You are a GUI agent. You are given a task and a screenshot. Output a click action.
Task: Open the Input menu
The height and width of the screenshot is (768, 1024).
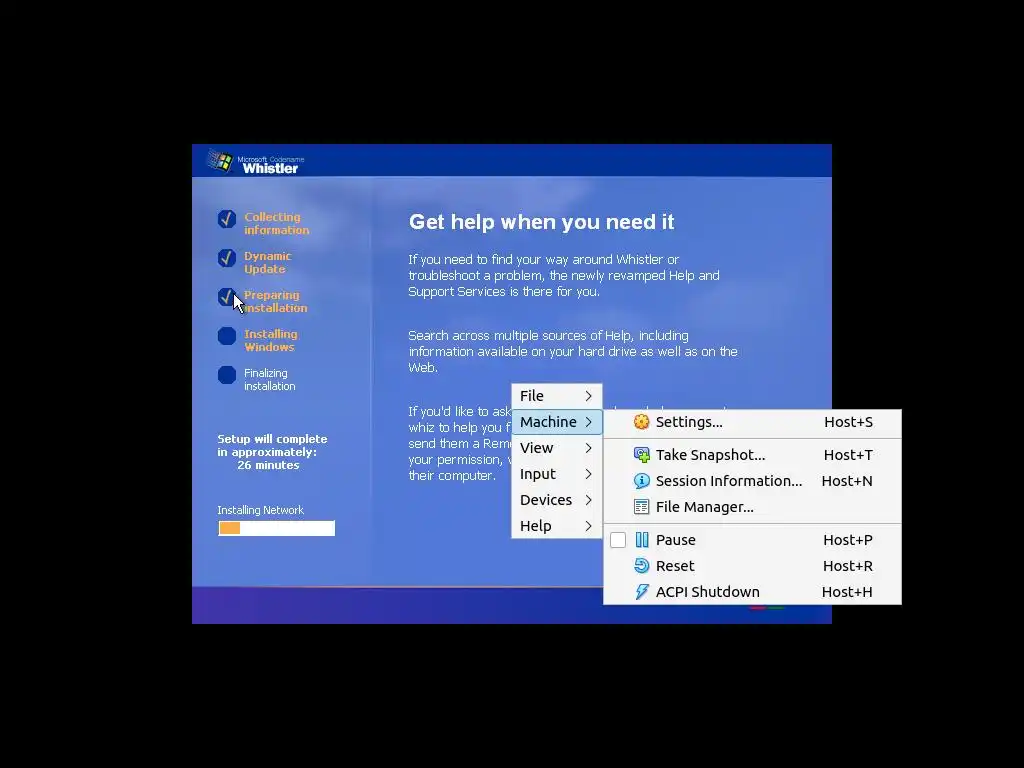tap(556, 474)
